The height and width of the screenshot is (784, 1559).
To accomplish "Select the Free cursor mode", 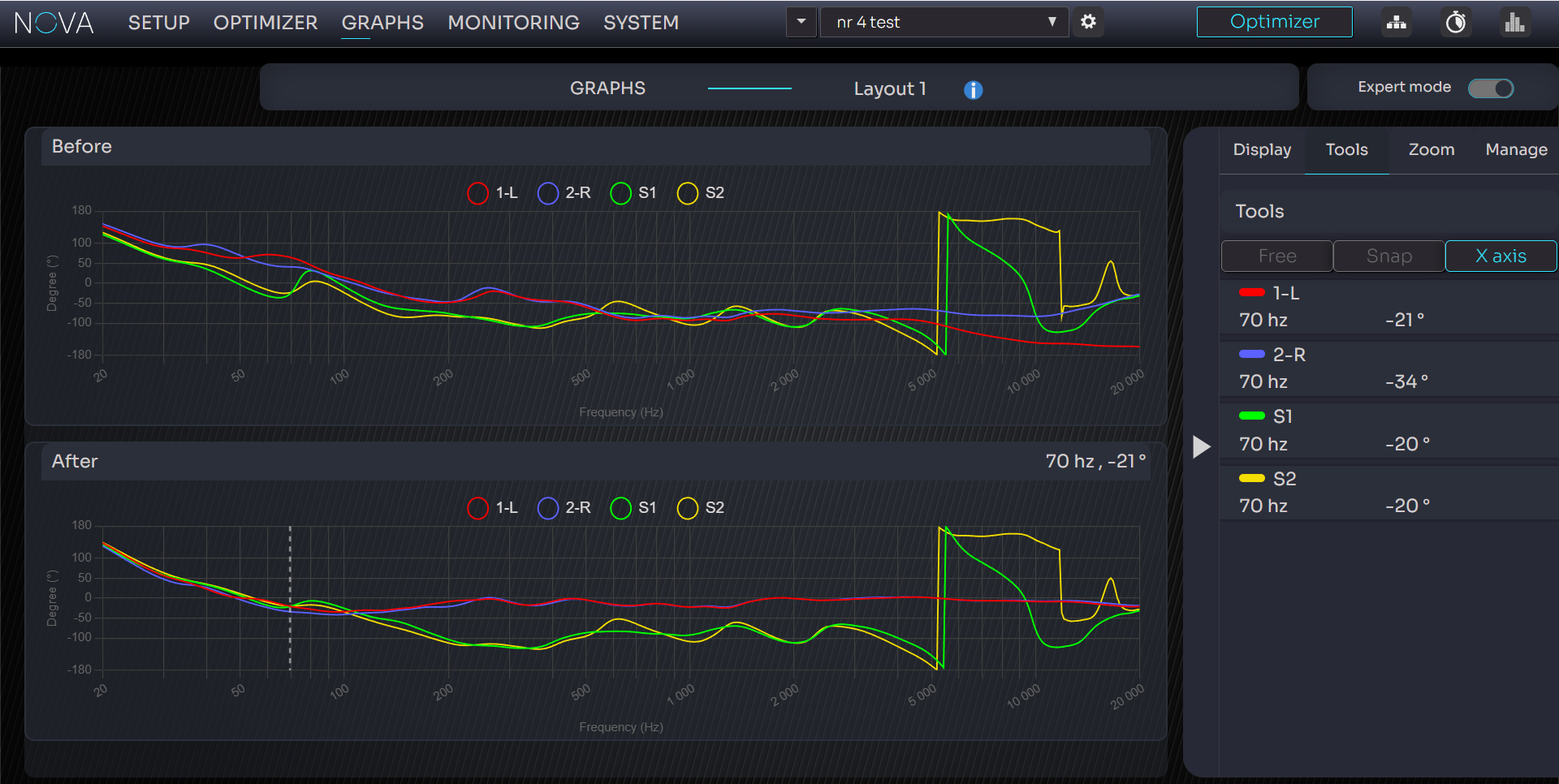I will (x=1276, y=256).
